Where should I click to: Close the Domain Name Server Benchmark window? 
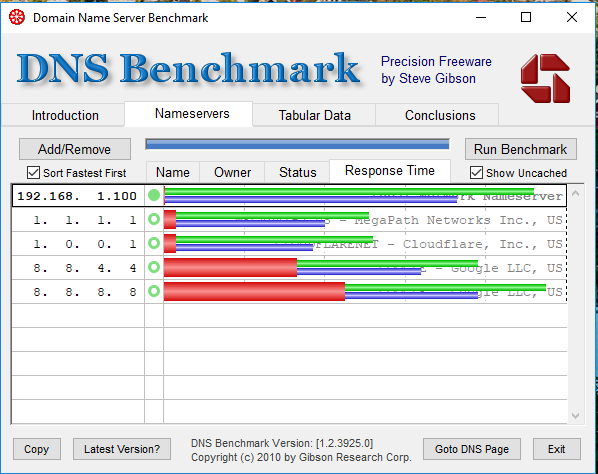[572, 17]
